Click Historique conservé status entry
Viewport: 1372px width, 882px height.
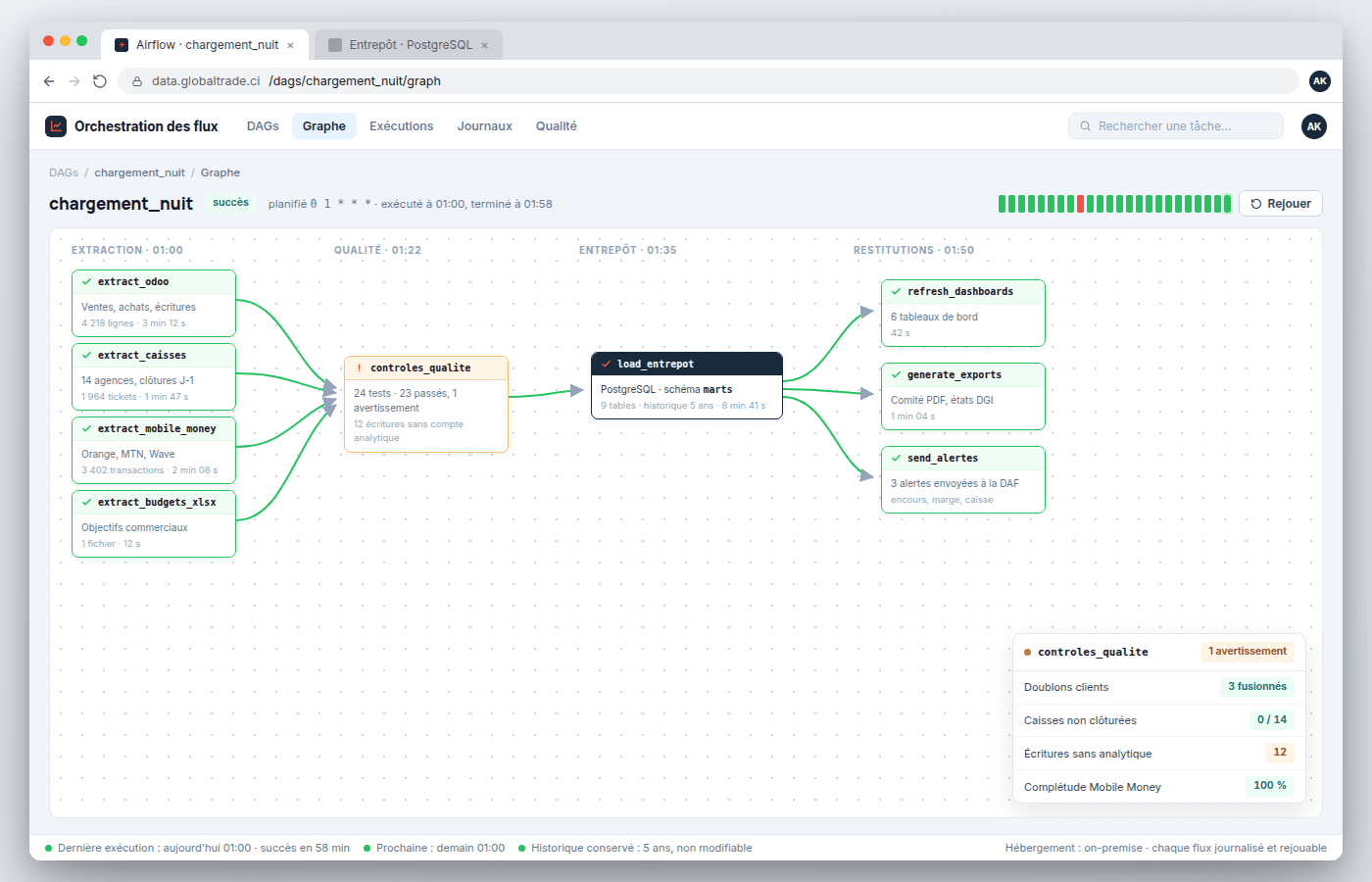(x=635, y=849)
